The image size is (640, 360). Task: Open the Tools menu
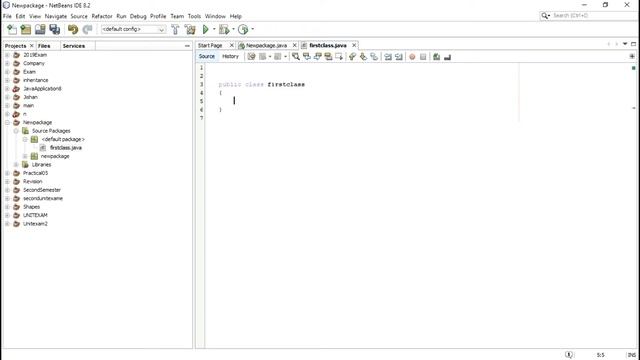(x=194, y=16)
